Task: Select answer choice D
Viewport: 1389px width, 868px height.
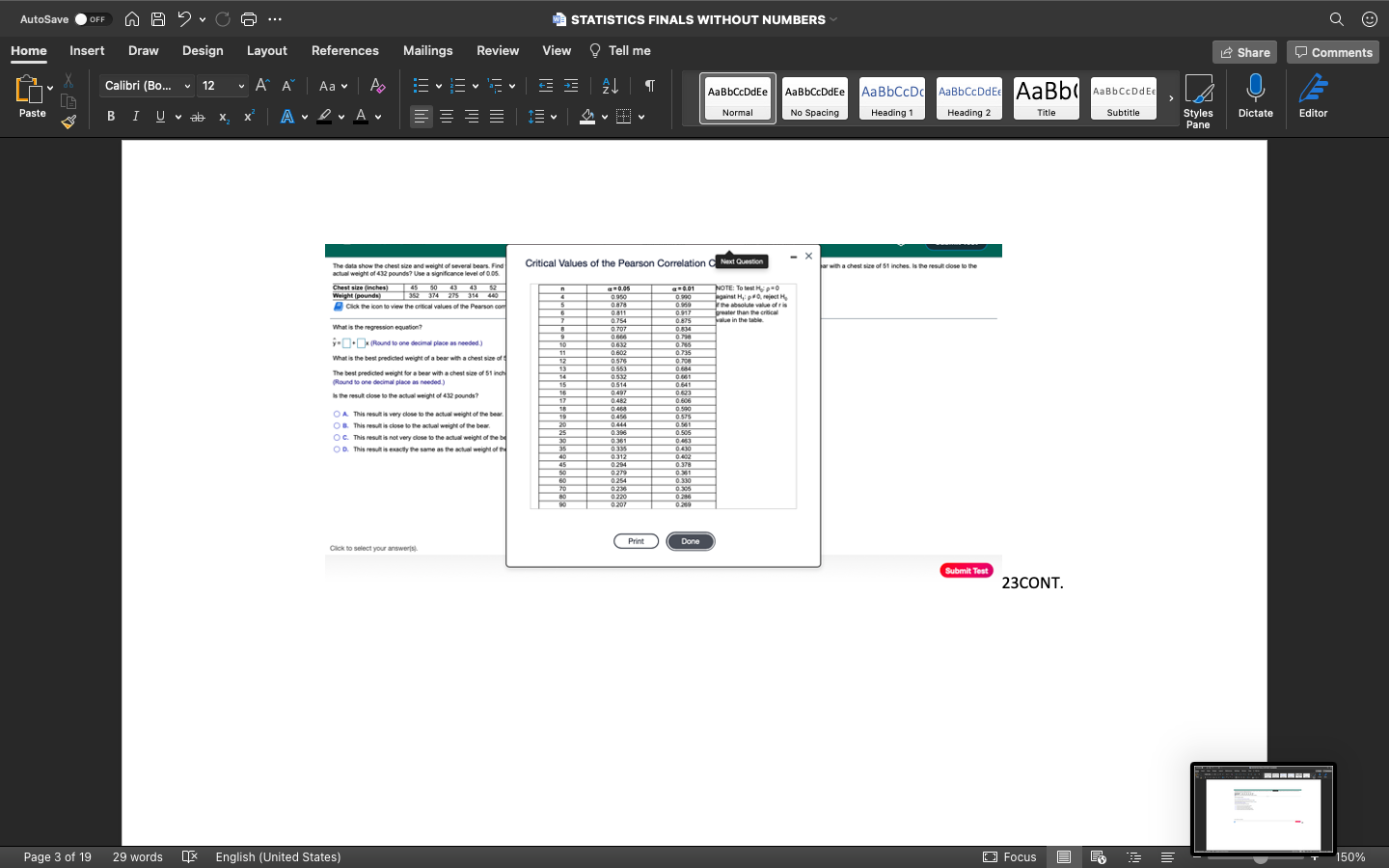Action: pyautogui.click(x=417, y=448)
